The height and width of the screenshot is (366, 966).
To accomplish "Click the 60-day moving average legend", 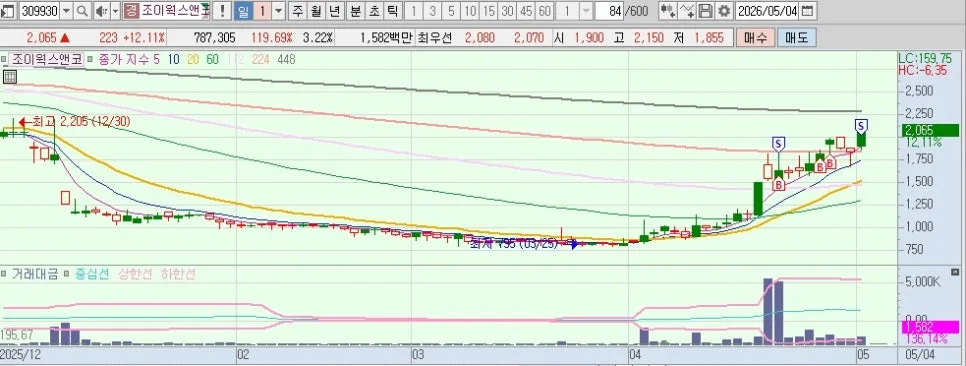I will [213, 60].
